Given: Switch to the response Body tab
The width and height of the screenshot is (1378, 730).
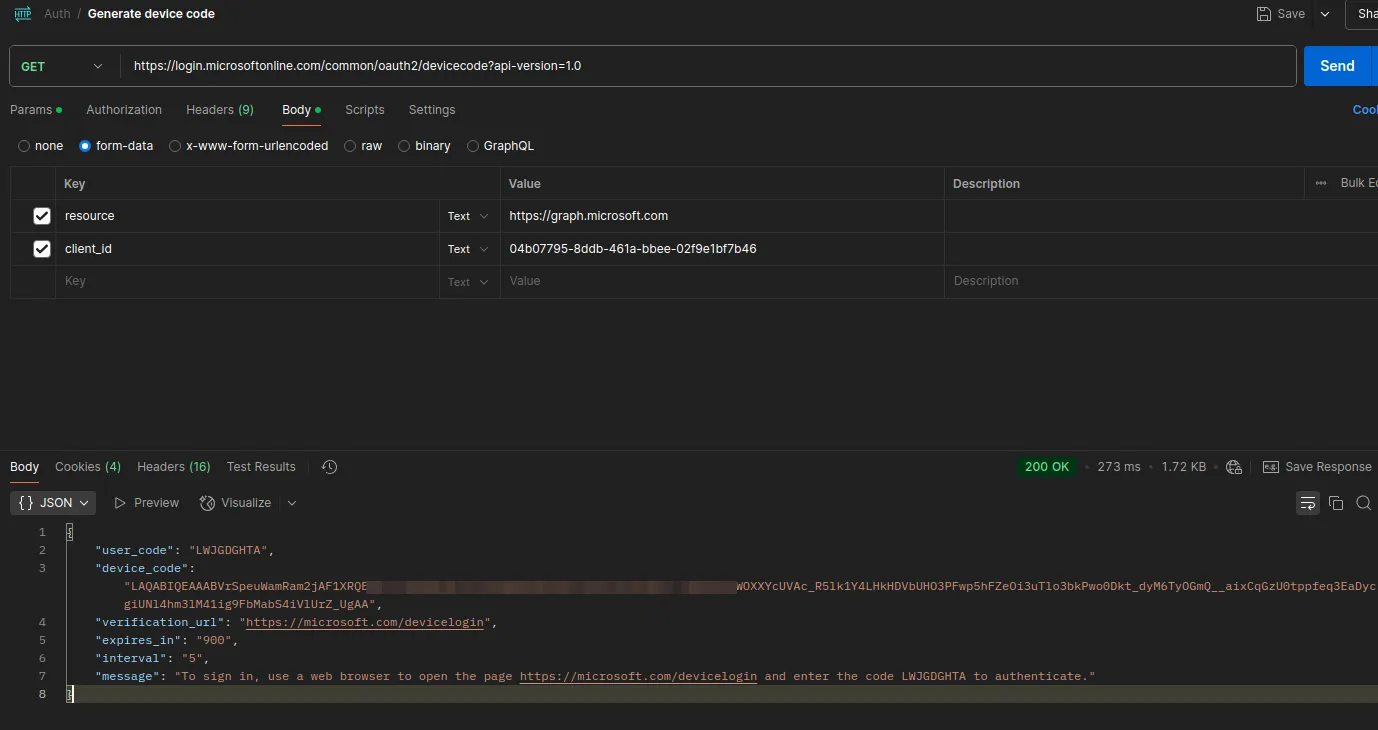Looking at the screenshot, I should (25, 467).
